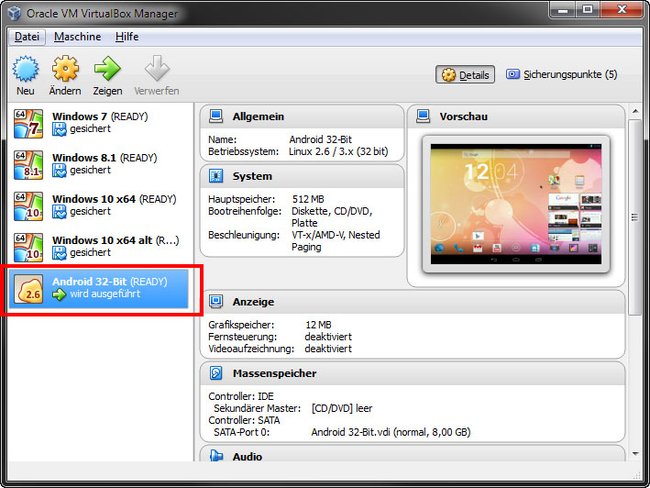Select the Windows 7 (READY) machine entry
Screen dimensions: 650x488
pyautogui.click(x=99, y=124)
